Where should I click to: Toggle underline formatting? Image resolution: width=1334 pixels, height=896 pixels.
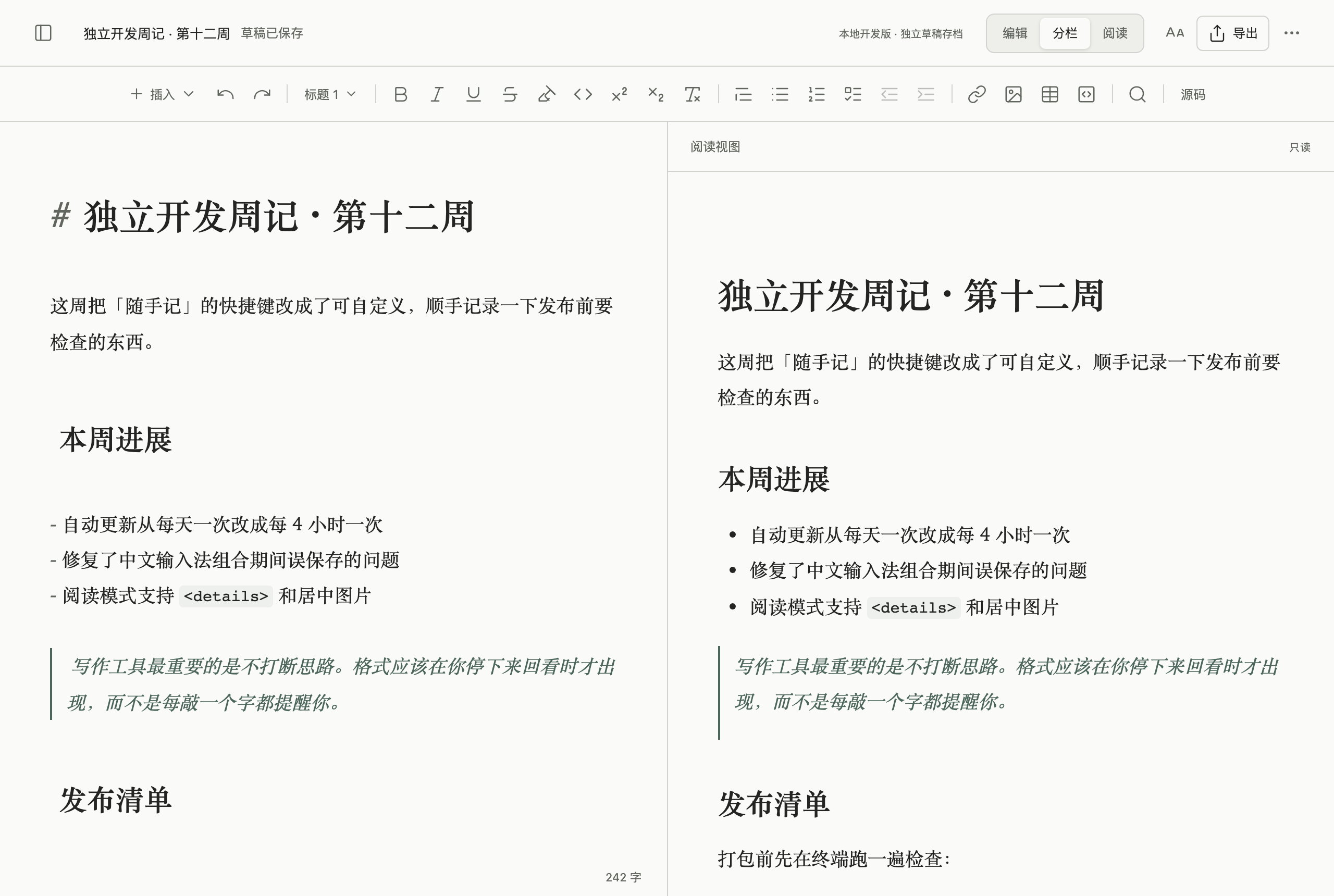[473, 94]
